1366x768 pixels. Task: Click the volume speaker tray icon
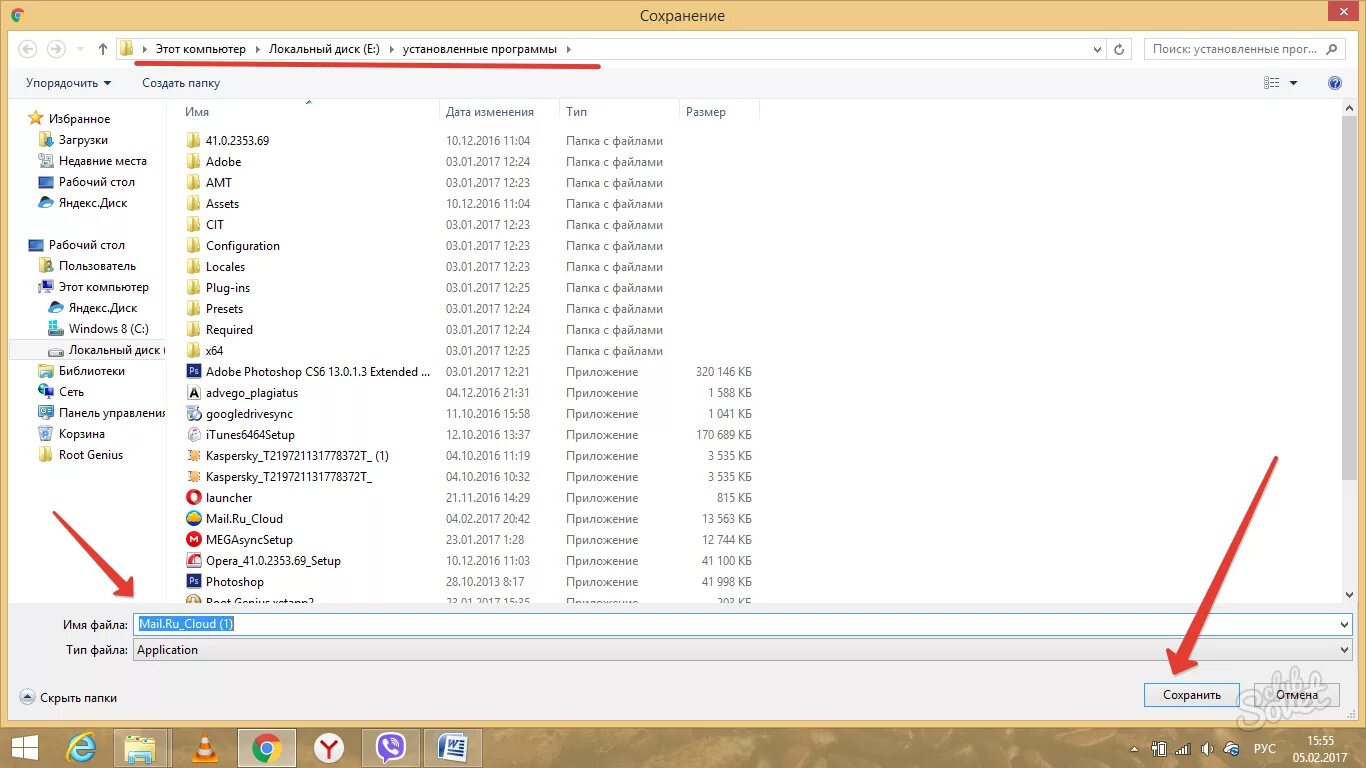coord(1206,748)
